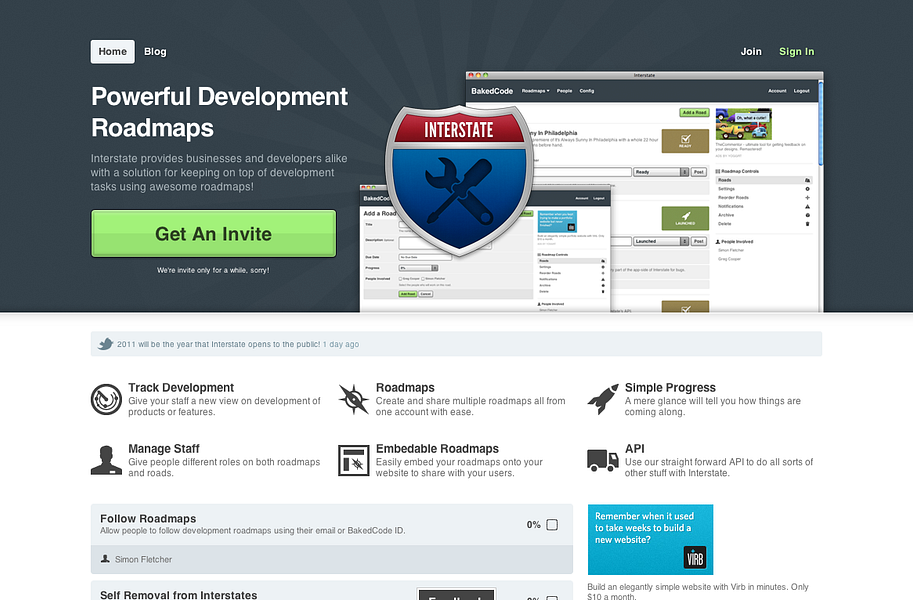Open the Sign In link
This screenshot has width=913, height=600.
pos(797,52)
